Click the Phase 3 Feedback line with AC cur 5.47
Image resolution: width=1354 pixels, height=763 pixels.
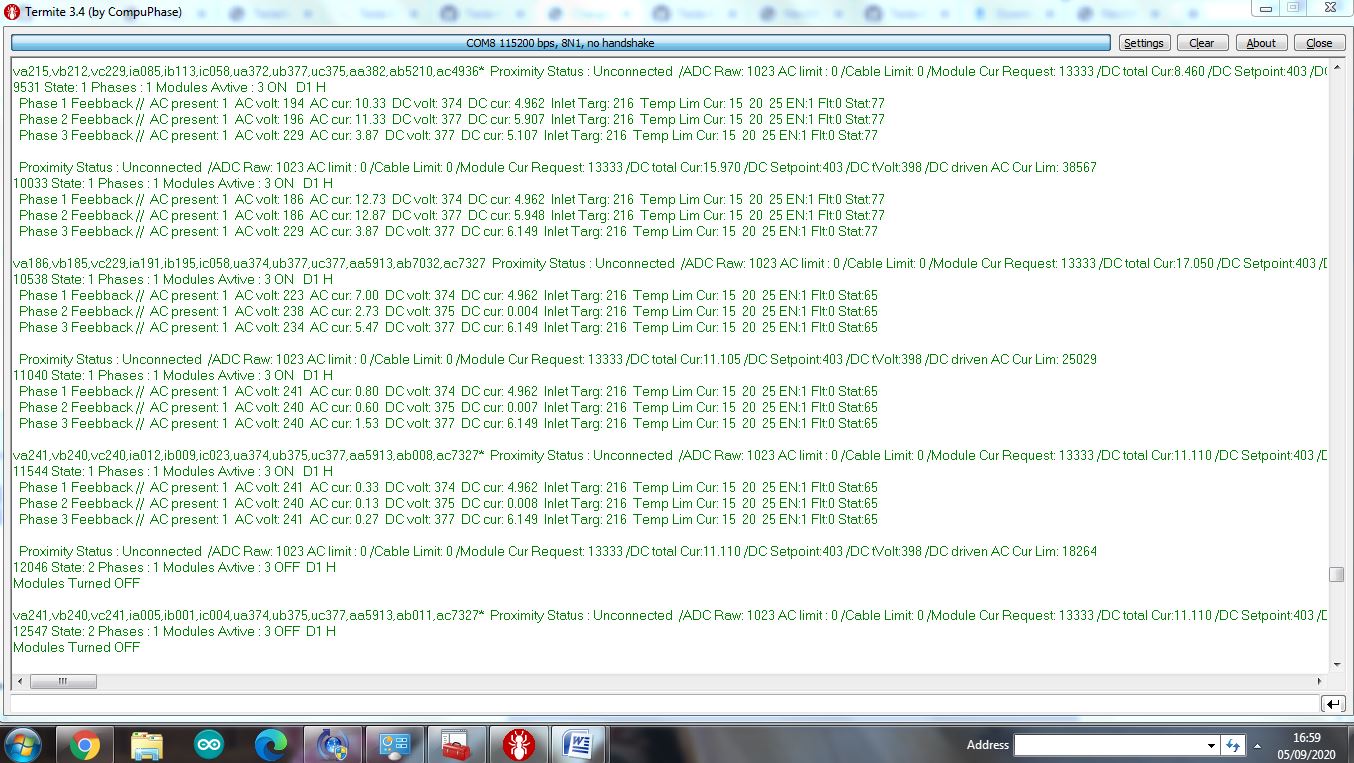coord(448,327)
